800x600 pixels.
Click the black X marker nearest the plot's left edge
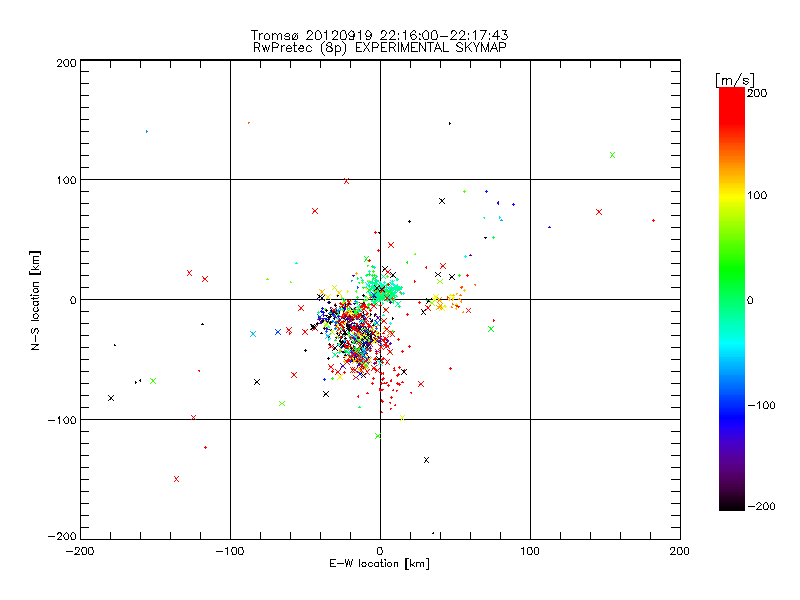pyautogui.click(x=111, y=398)
